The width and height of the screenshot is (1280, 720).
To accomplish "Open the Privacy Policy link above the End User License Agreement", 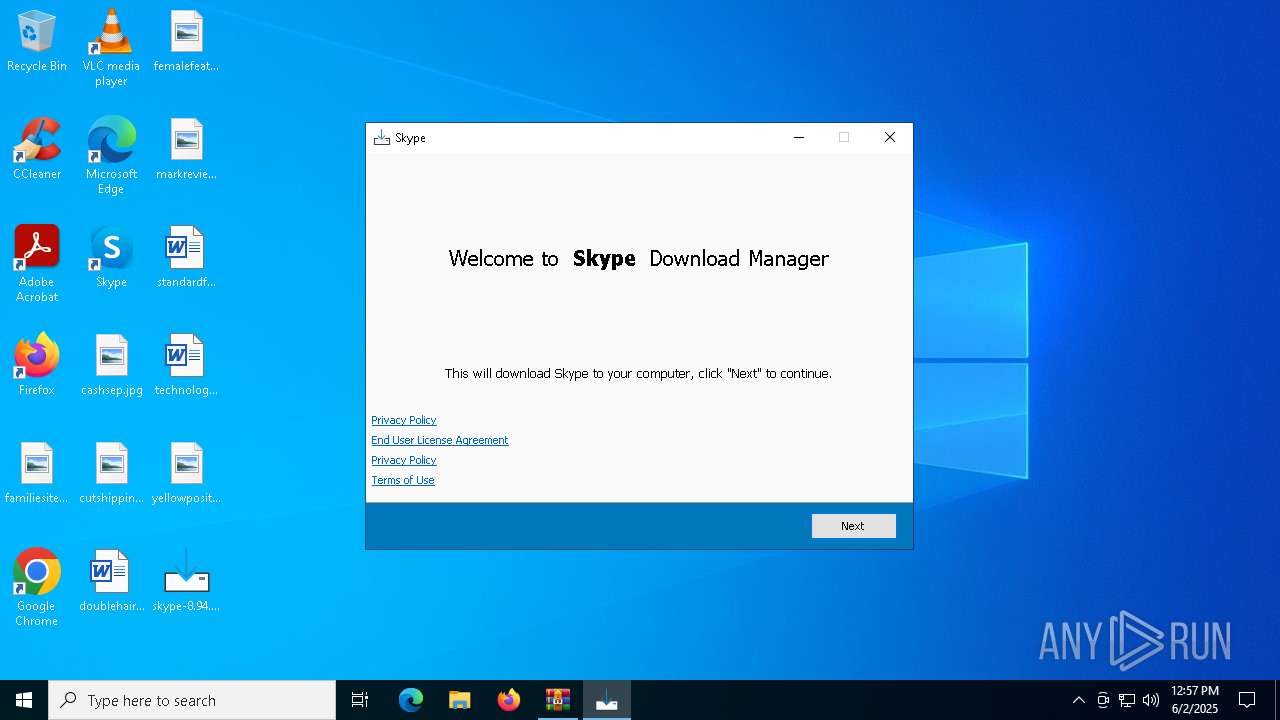I will click(404, 420).
